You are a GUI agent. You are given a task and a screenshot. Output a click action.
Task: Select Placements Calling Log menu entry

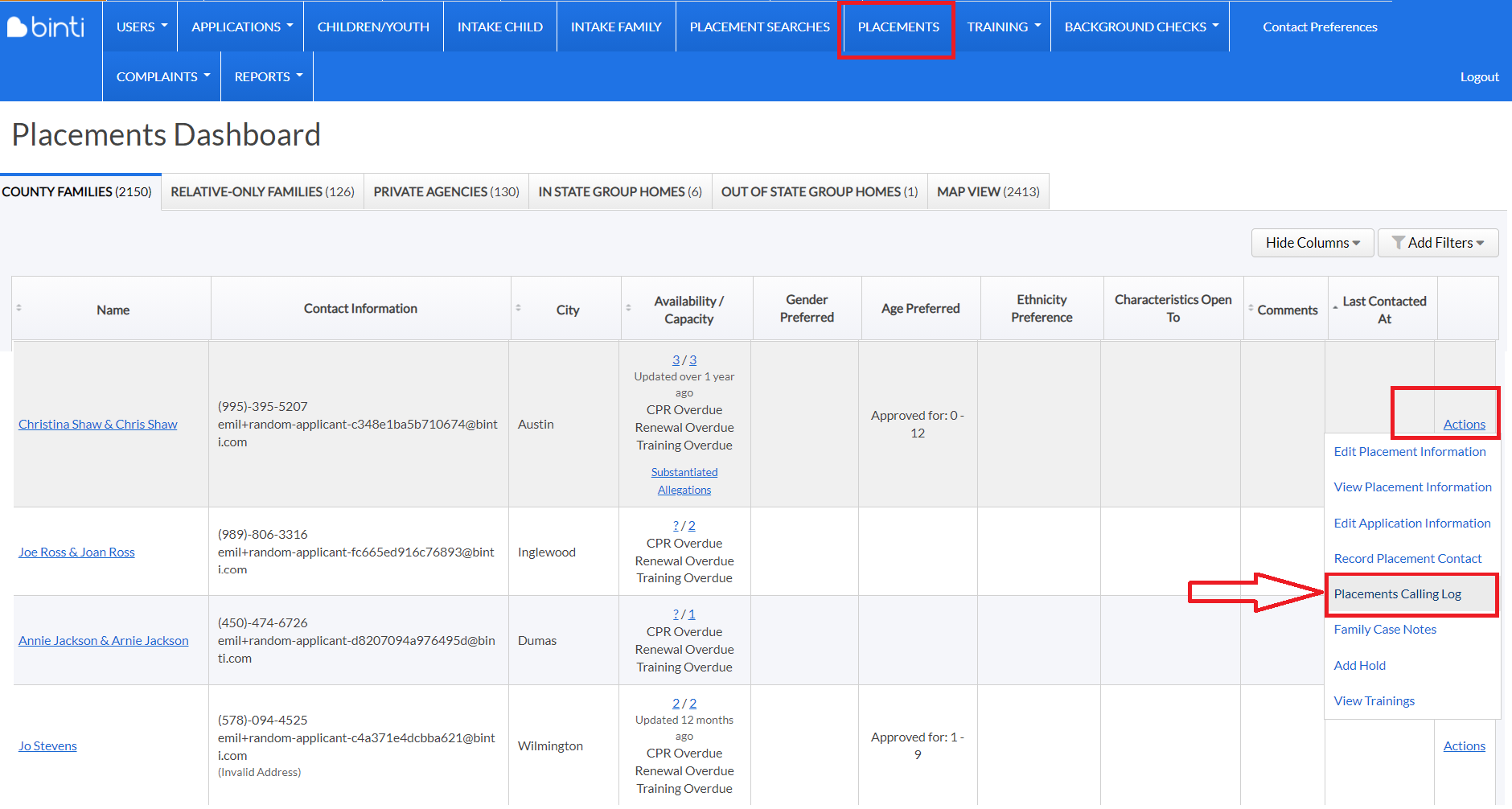(1397, 594)
